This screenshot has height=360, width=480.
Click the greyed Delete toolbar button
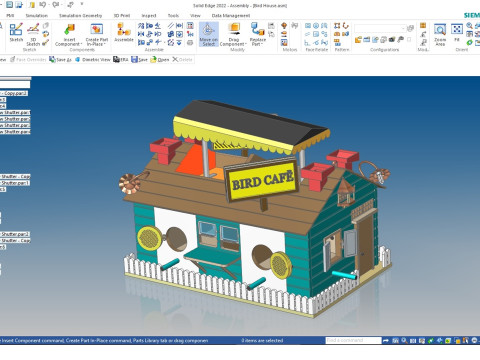pos(182,60)
